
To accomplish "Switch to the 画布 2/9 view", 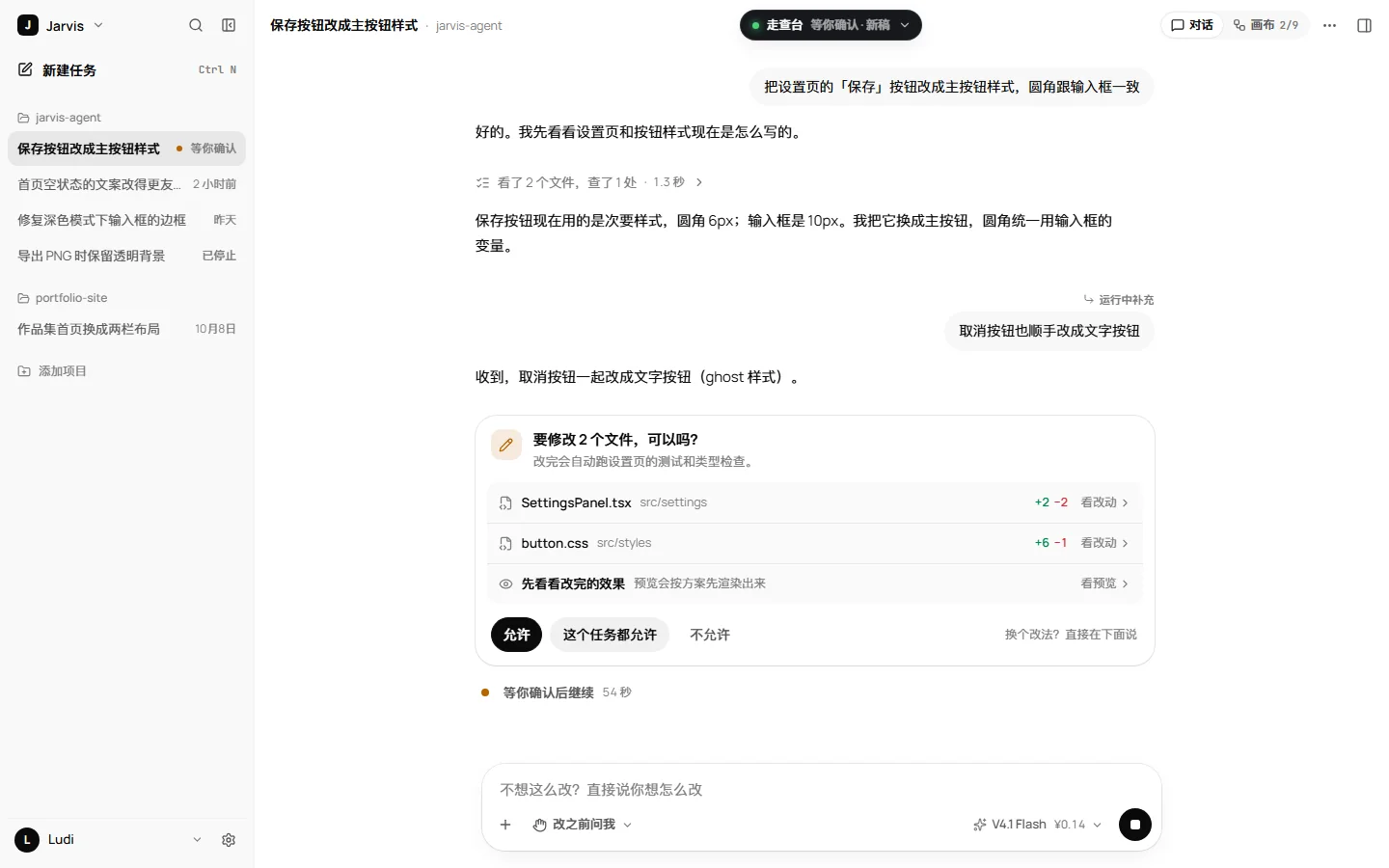I will [1266, 25].
